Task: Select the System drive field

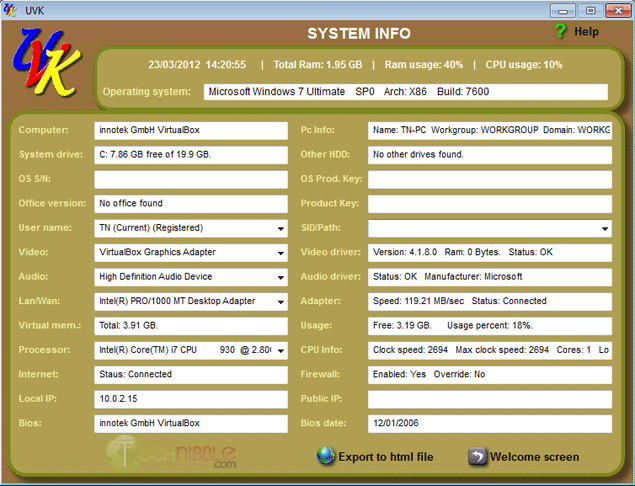Action: (x=191, y=155)
